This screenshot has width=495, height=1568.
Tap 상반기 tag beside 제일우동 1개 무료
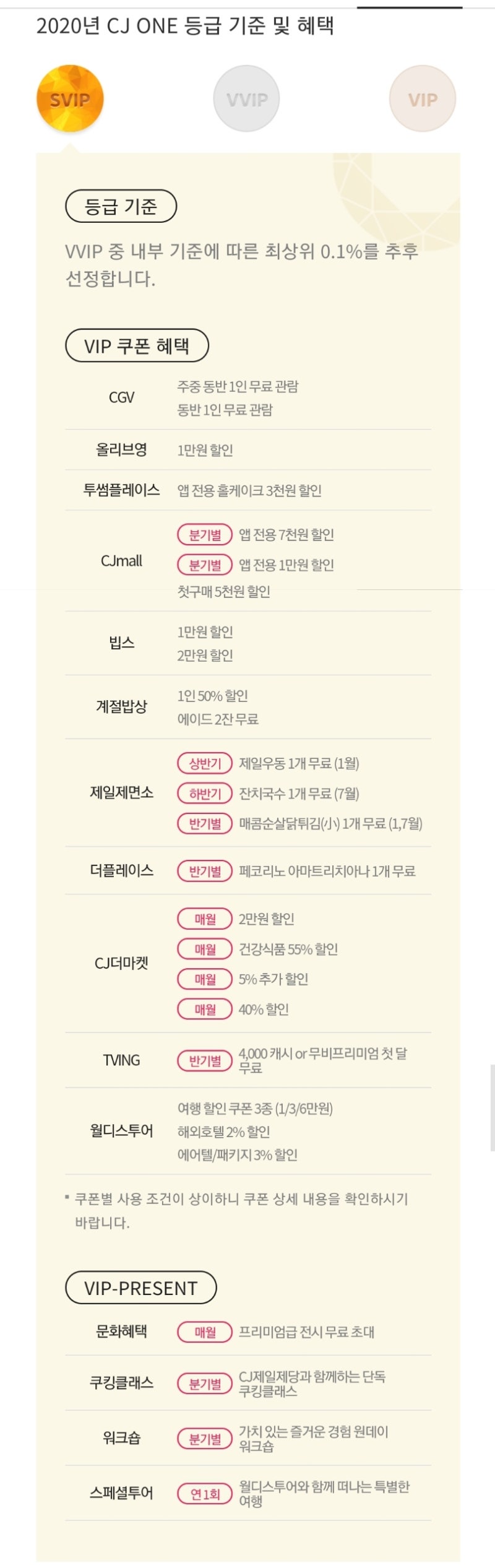[205, 763]
